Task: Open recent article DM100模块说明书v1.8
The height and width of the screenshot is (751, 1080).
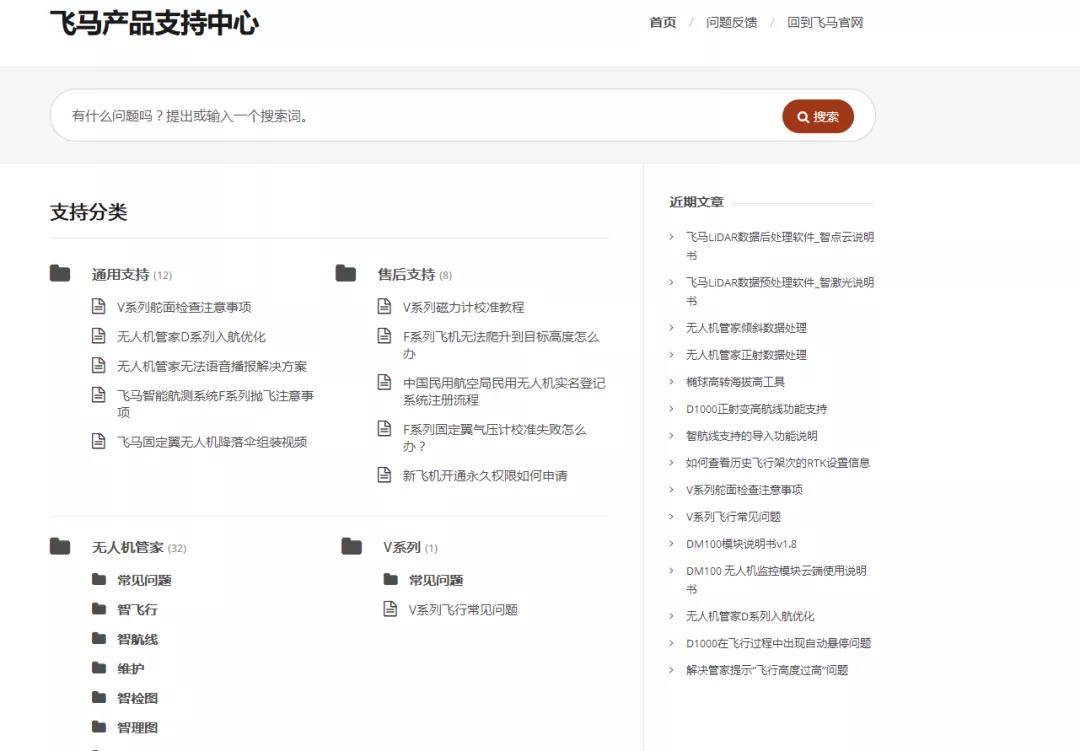Action: click(741, 544)
